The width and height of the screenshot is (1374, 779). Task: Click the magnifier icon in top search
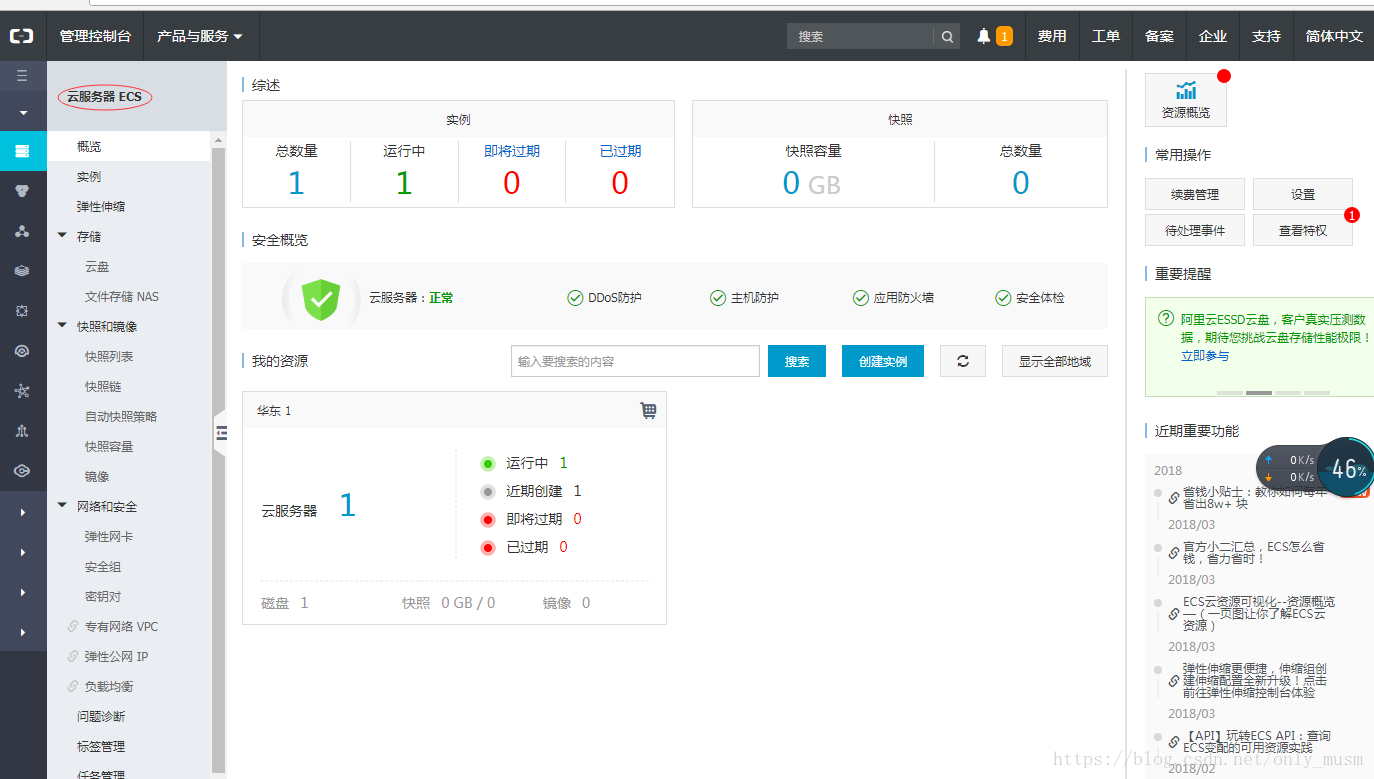[946, 36]
